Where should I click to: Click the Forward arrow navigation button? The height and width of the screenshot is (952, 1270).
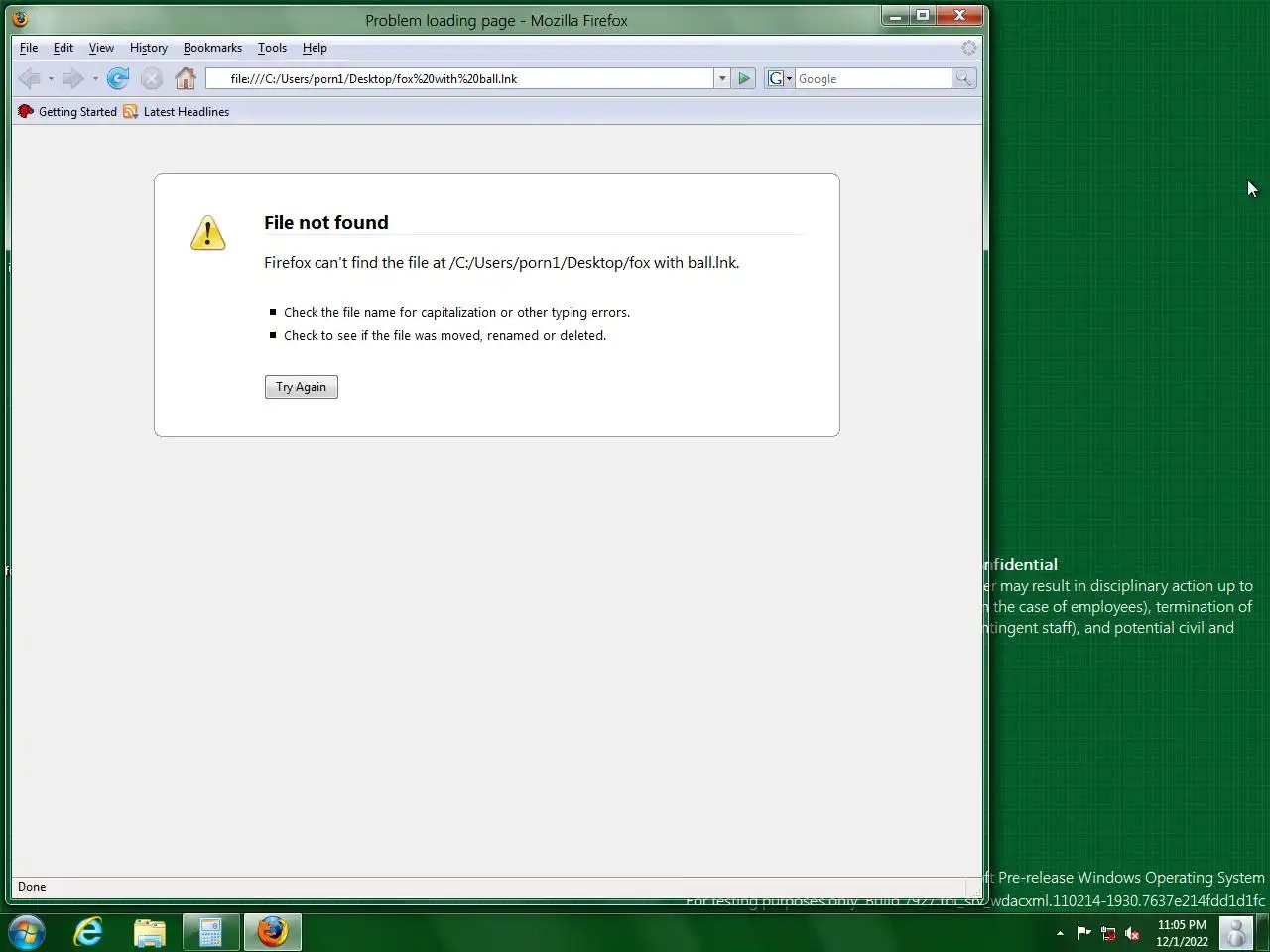coord(72,78)
